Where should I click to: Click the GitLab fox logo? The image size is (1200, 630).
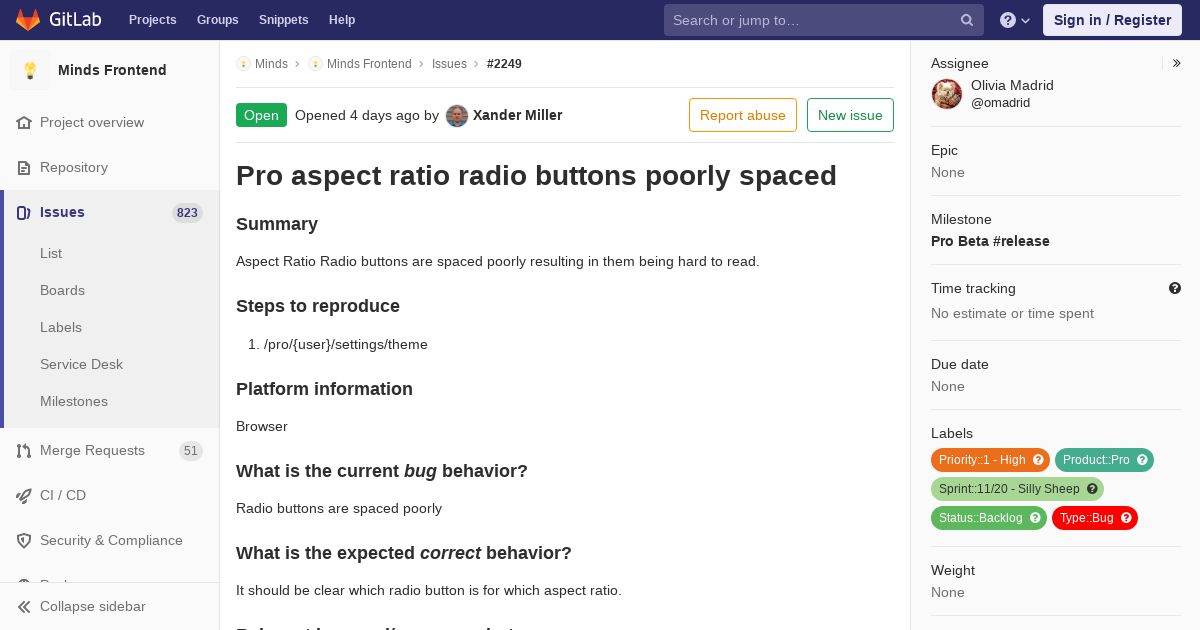click(x=28, y=19)
